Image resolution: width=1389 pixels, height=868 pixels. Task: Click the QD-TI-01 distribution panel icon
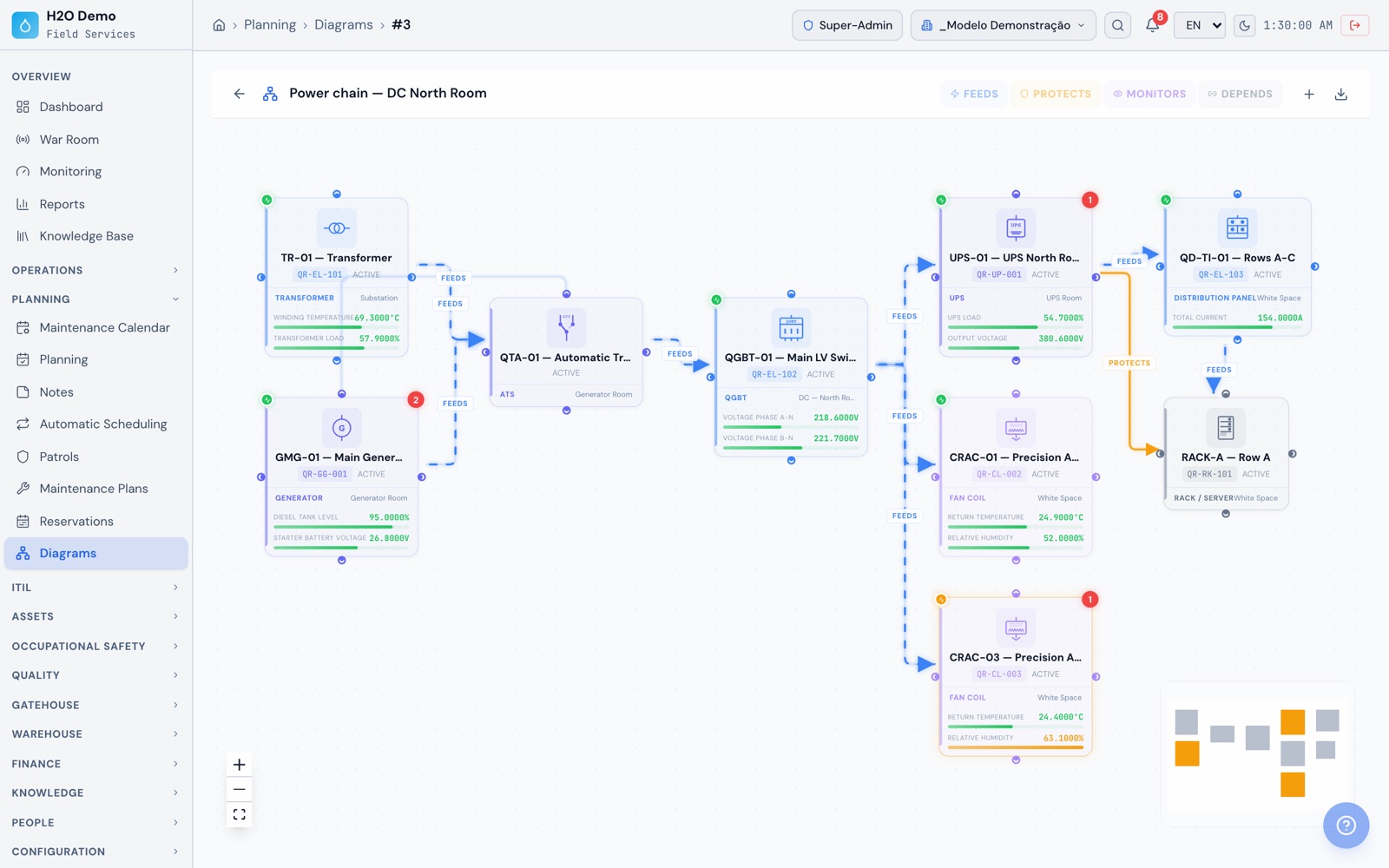coord(1237,228)
